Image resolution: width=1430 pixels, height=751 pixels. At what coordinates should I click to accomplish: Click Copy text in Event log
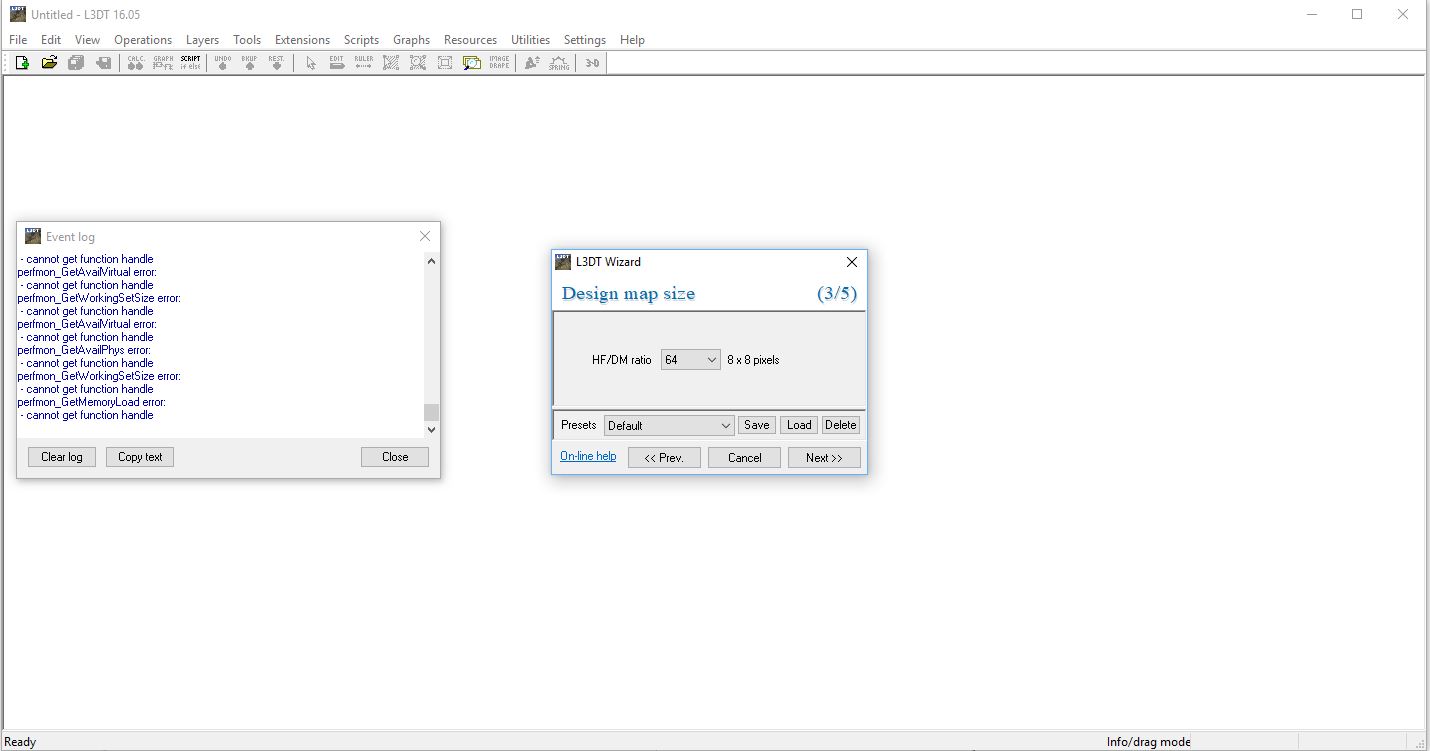pyautogui.click(x=140, y=457)
